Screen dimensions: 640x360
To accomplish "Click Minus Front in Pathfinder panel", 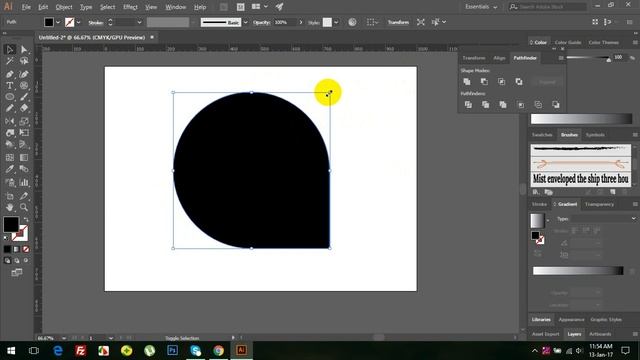I will tap(484, 82).
